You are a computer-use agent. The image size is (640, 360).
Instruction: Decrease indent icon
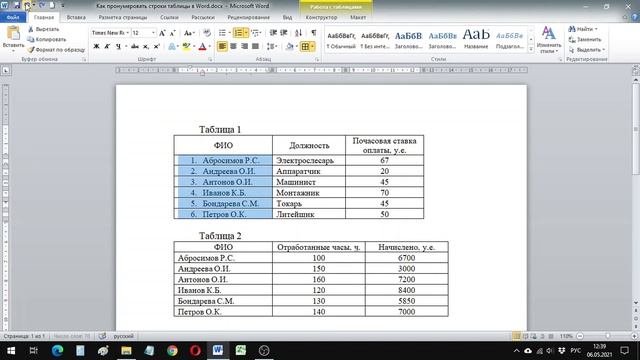(273, 33)
